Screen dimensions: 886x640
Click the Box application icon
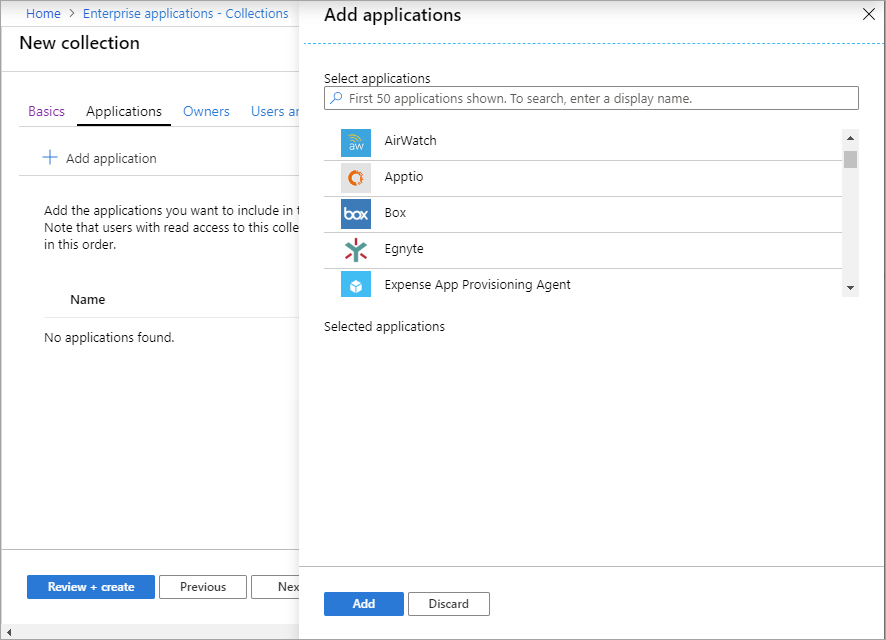[x=355, y=214]
